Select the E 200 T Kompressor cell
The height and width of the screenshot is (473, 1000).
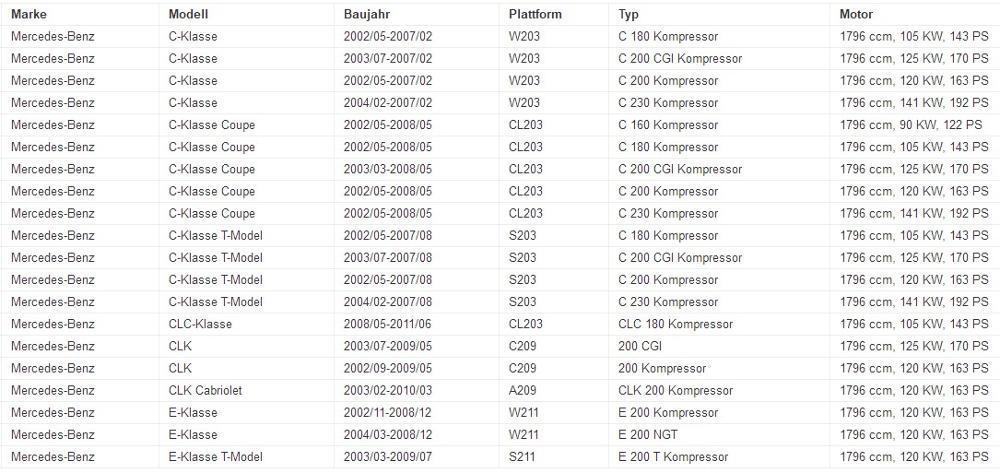(673, 457)
